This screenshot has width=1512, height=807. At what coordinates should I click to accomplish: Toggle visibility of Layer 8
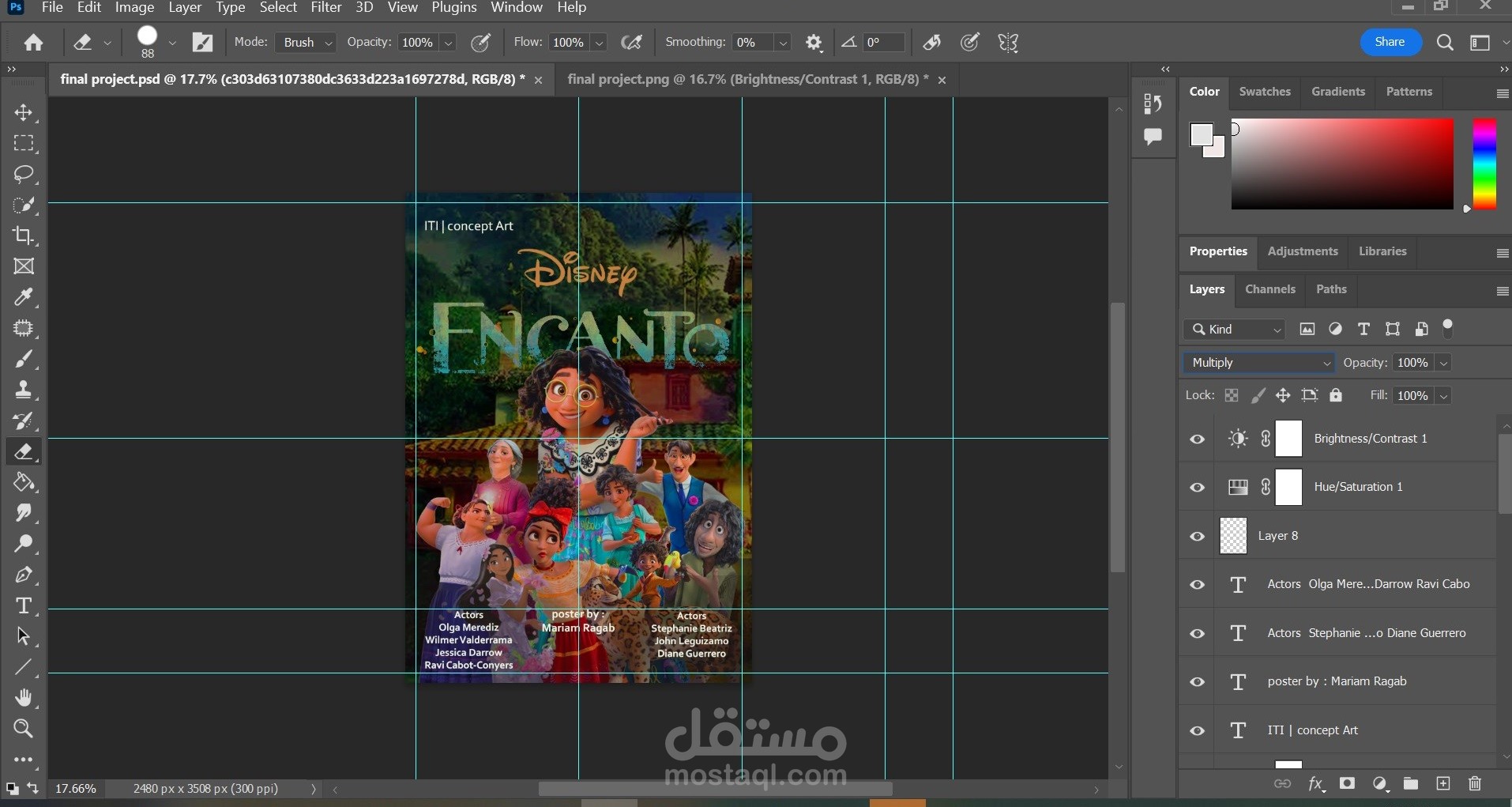click(x=1198, y=537)
